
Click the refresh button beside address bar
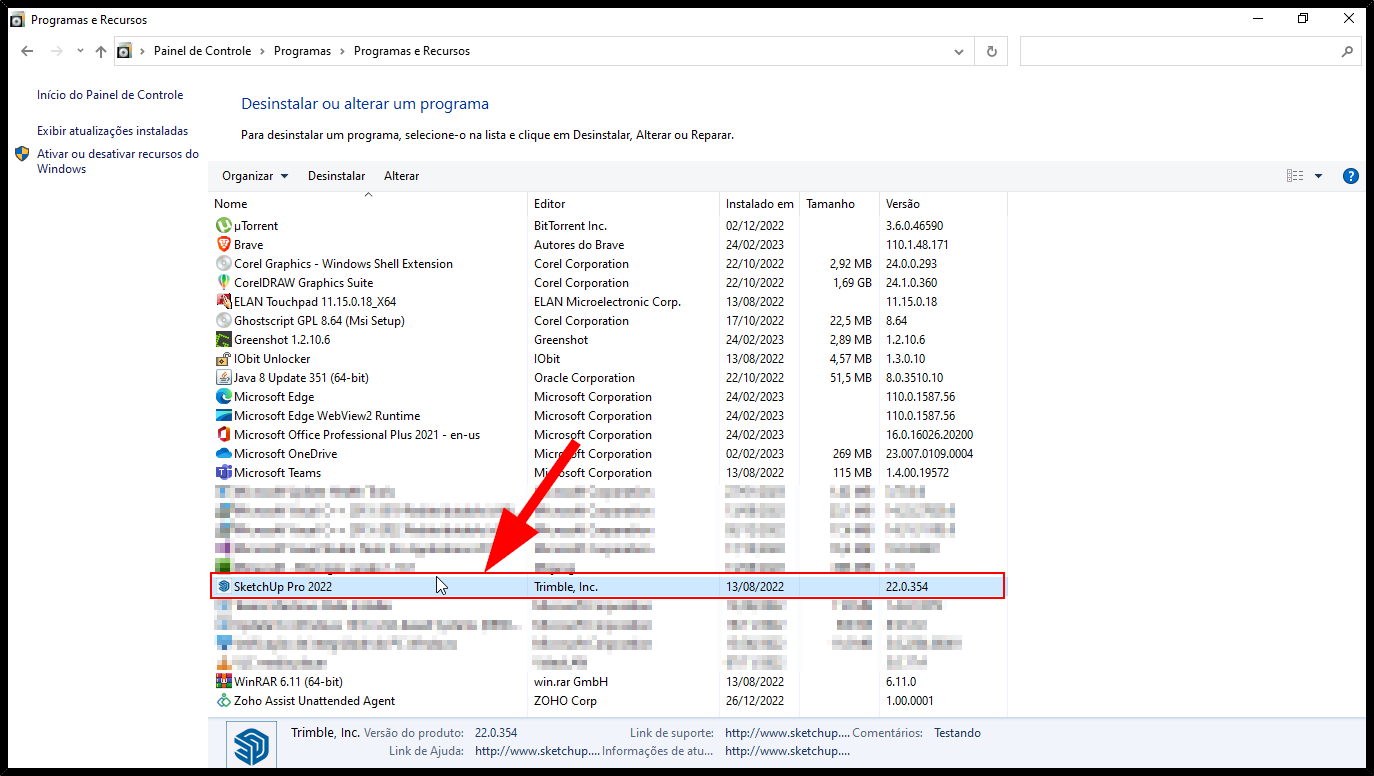(x=991, y=51)
